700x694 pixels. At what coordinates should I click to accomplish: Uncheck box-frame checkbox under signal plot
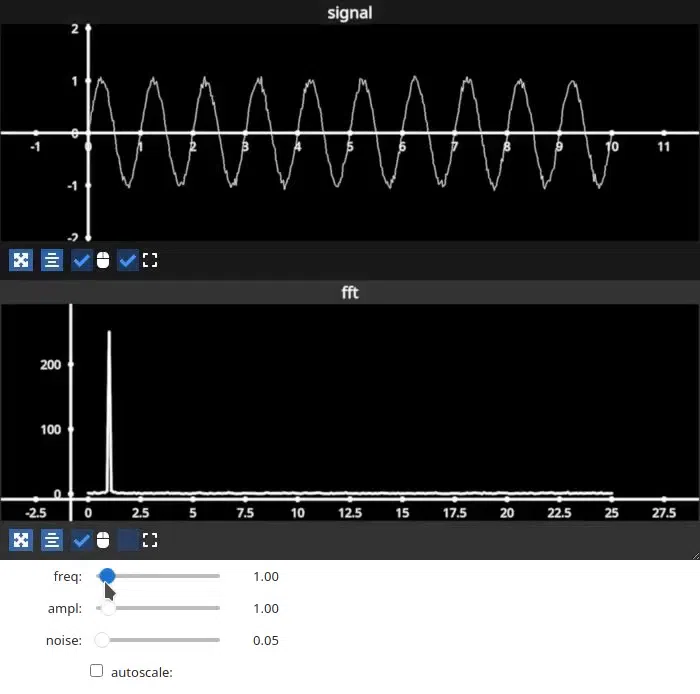click(128, 261)
